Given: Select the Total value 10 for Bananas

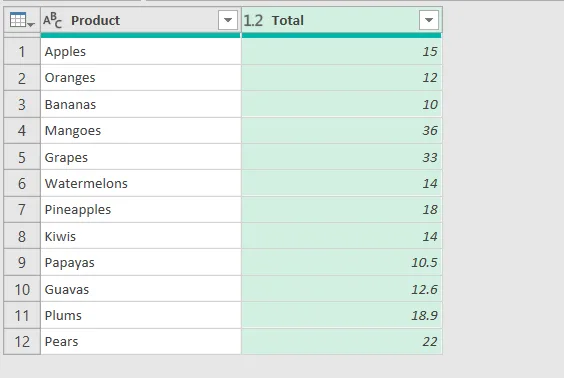Looking at the screenshot, I should tap(342, 104).
